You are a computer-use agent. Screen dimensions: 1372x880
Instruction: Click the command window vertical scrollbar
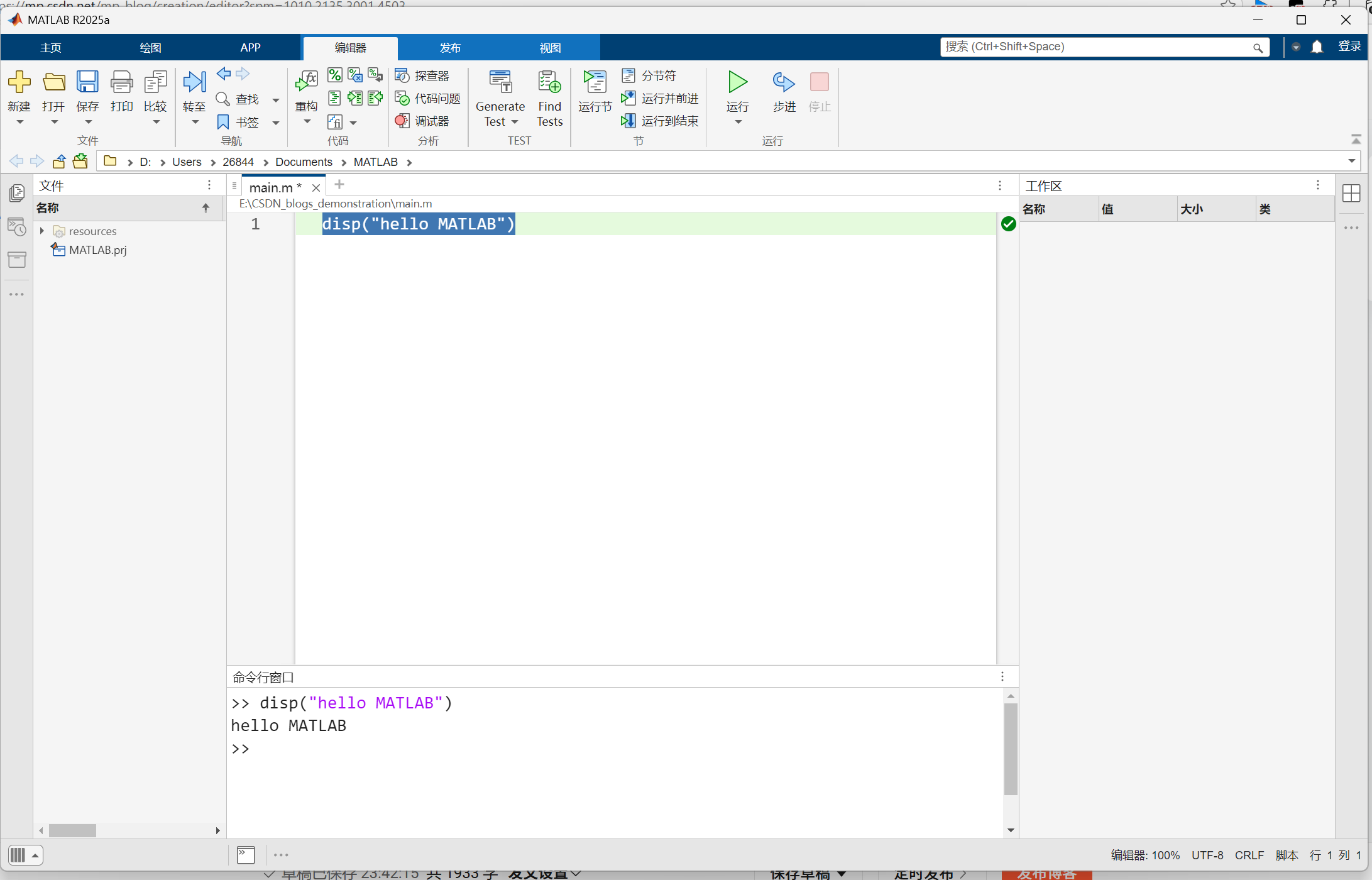tap(1011, 748)
